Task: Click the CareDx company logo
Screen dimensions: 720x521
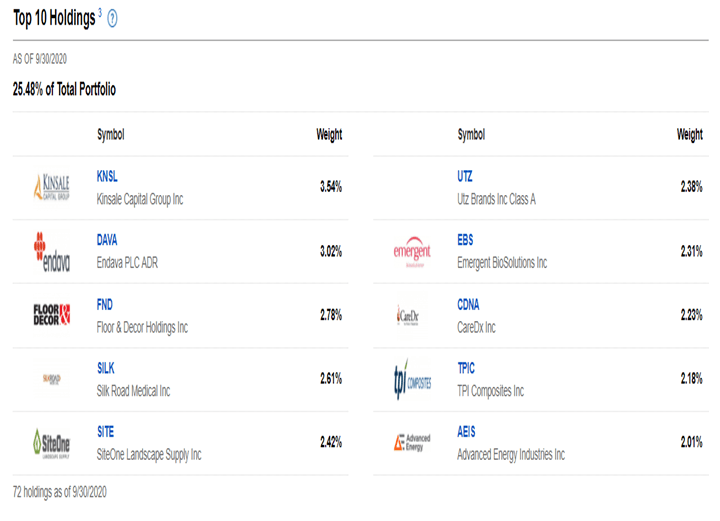Action: pyautogui.click(x=412, y=315)
